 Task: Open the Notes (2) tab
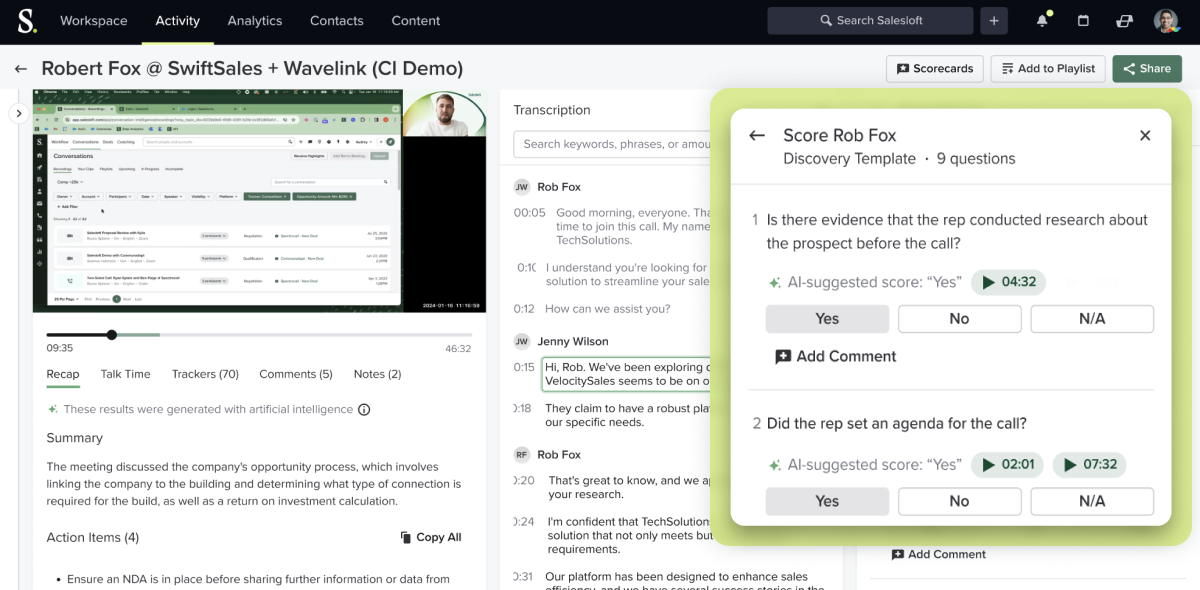(377, 374)
